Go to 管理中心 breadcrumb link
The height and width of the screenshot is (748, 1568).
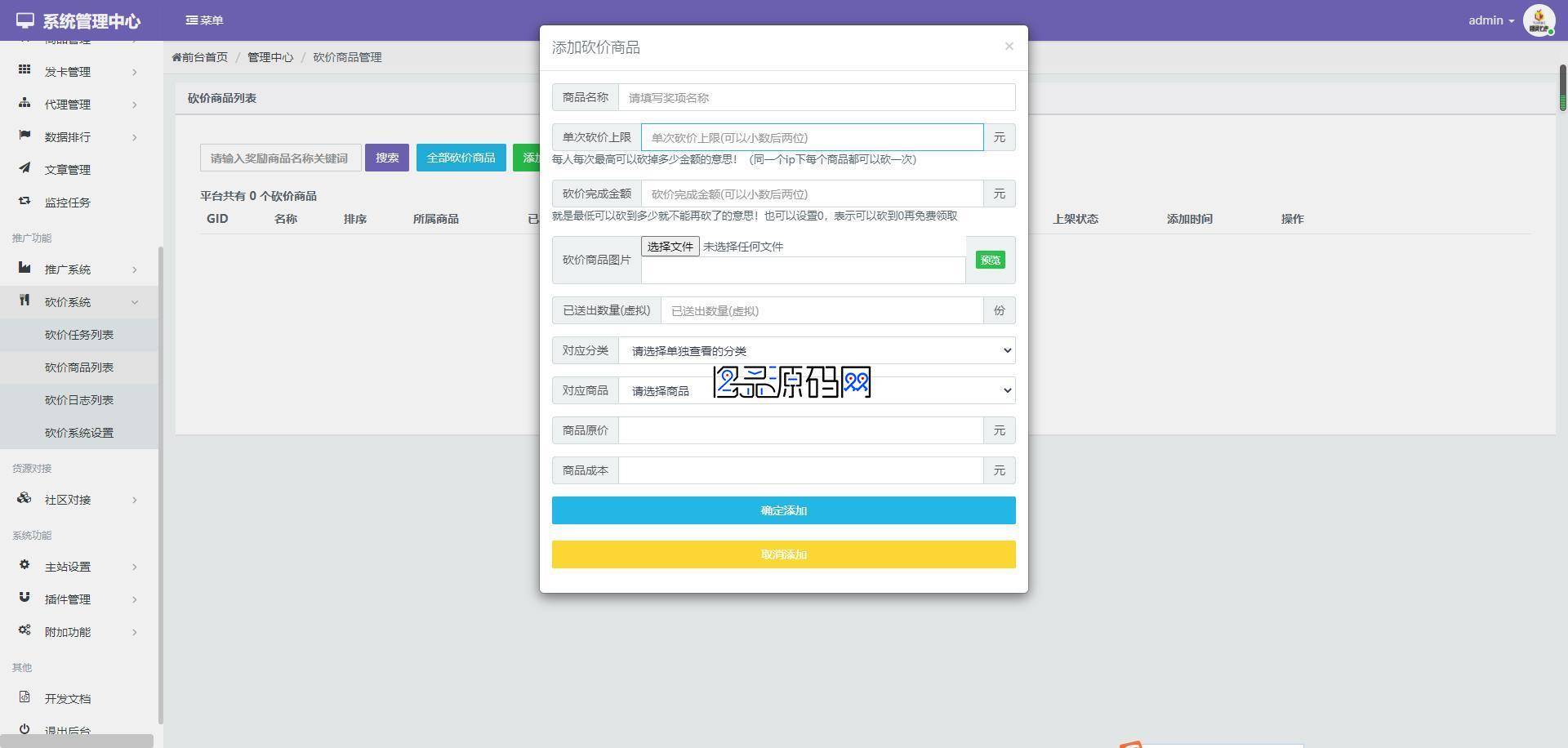click(x=270, y=57)
